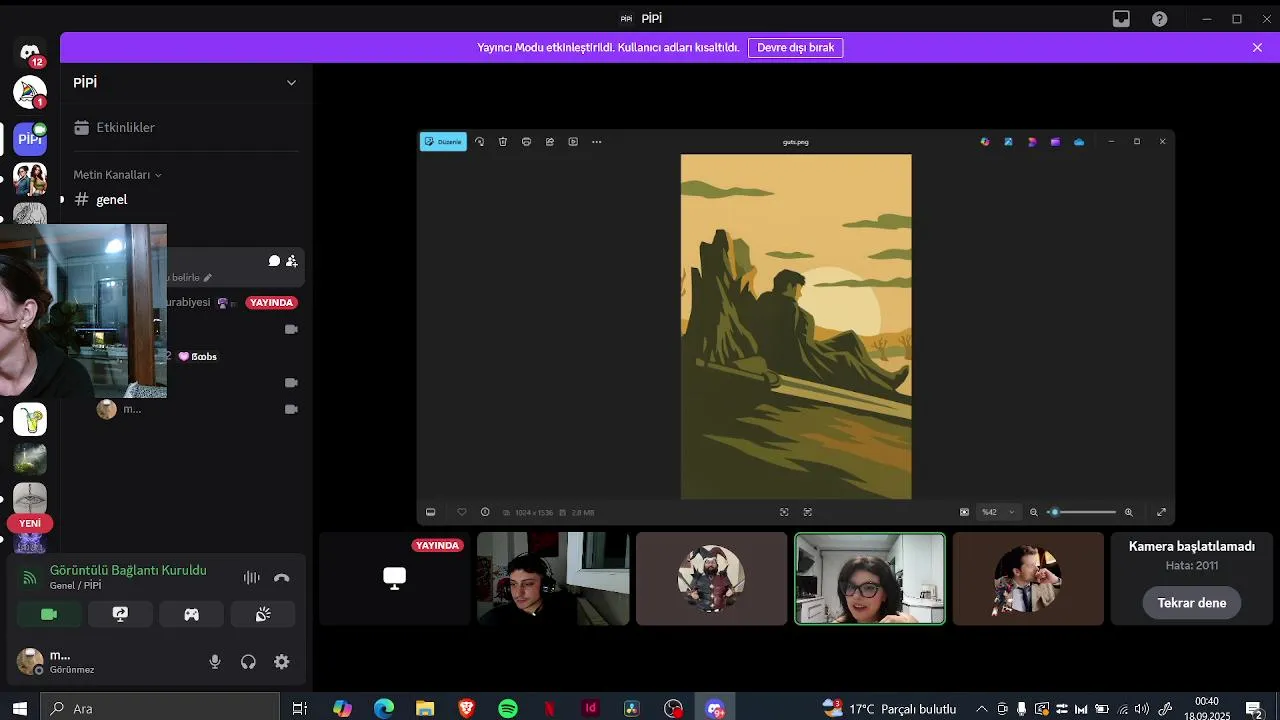Click Düzenle edit button in Photos window
The height and width of the screenshot is (720, 1280).
pos(443,142)
